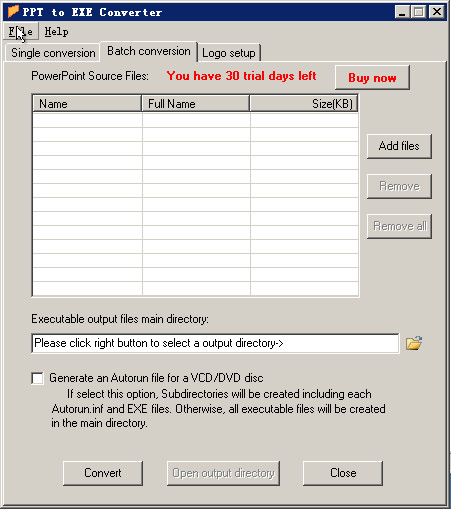Click the Close button at bottom
The image size is (451, 509).
343,473
